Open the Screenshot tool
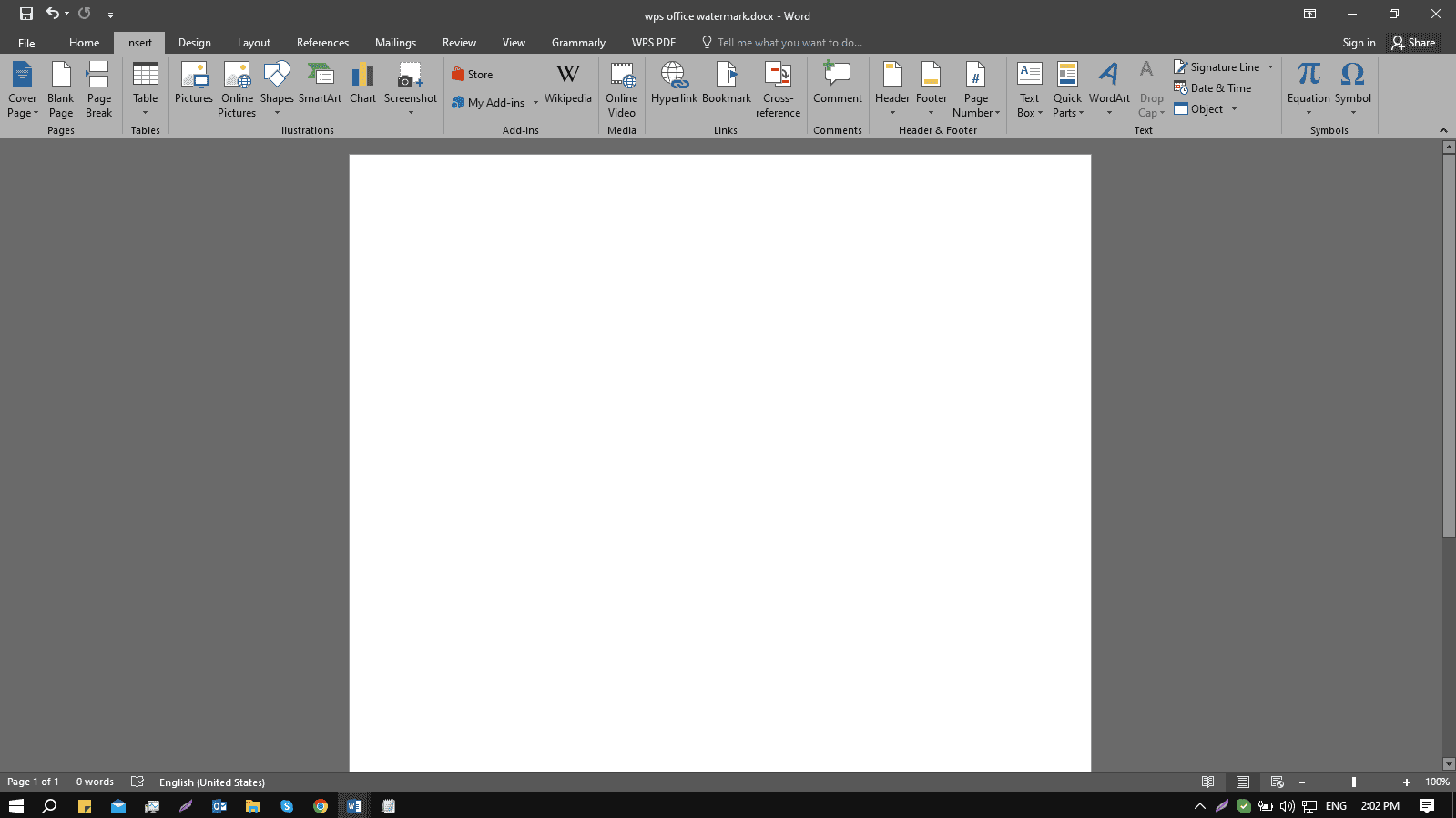Viewport: 1456px width, 818px height. coord(411,89)
